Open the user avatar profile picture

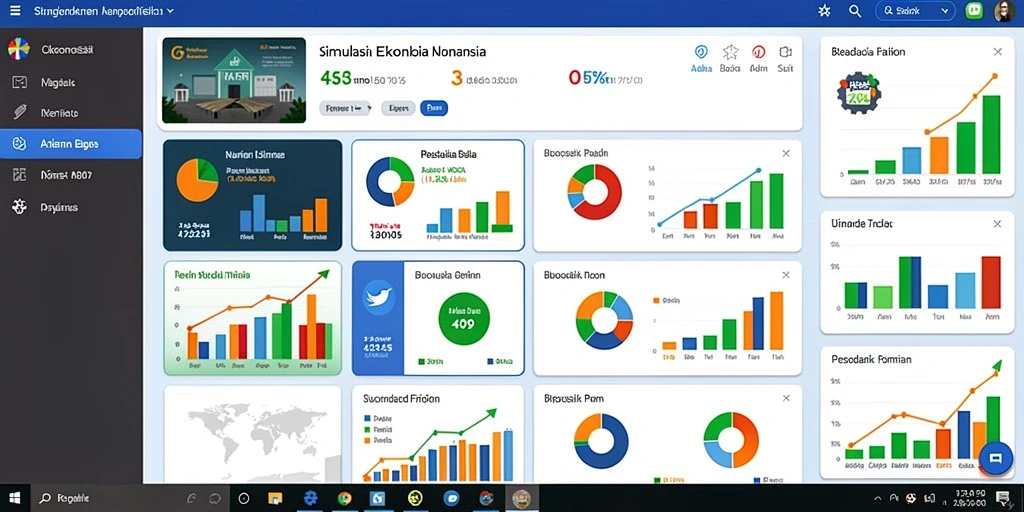pos(1004,10)
